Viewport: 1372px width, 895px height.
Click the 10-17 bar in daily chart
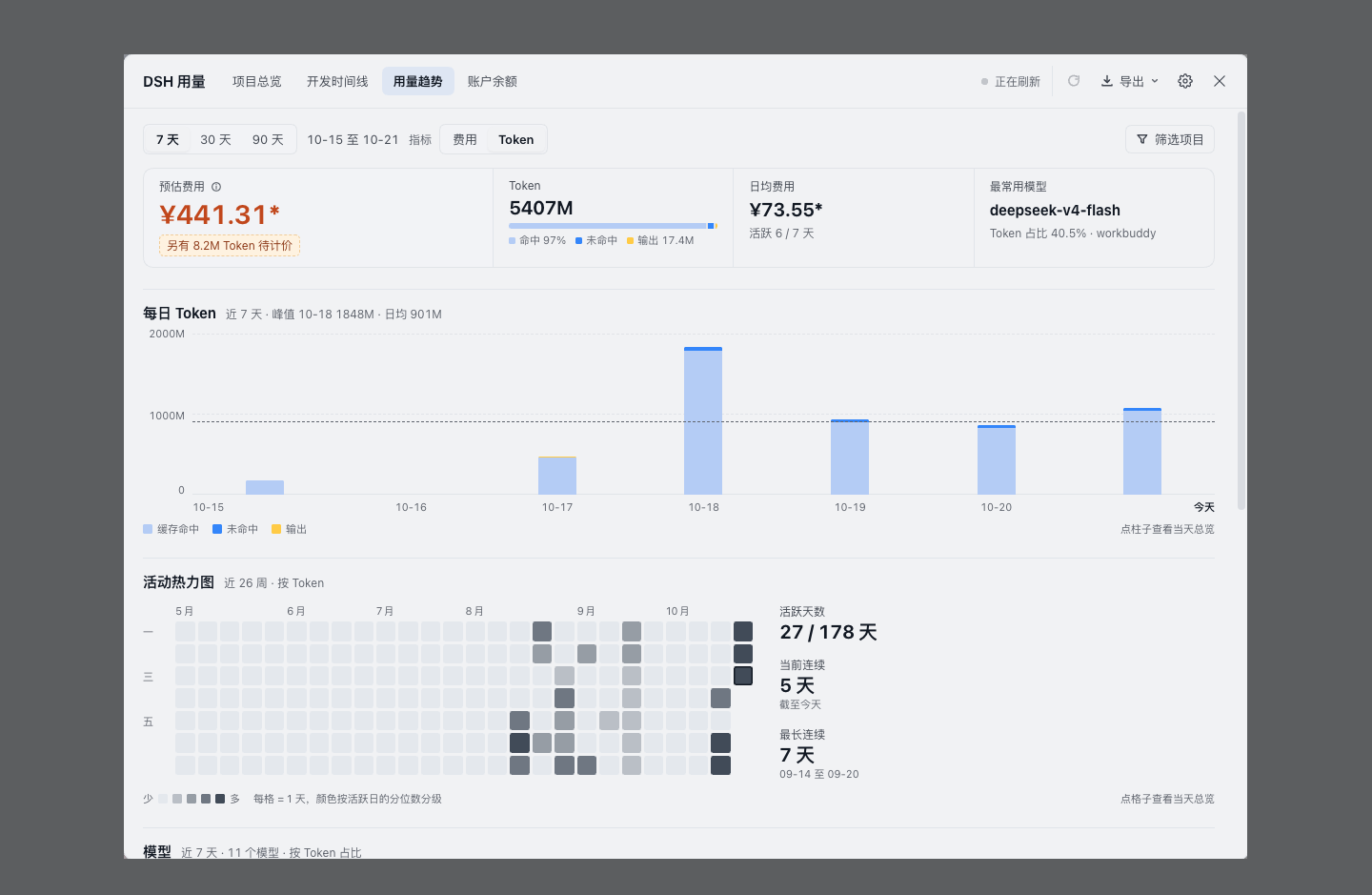pos(557,475)
